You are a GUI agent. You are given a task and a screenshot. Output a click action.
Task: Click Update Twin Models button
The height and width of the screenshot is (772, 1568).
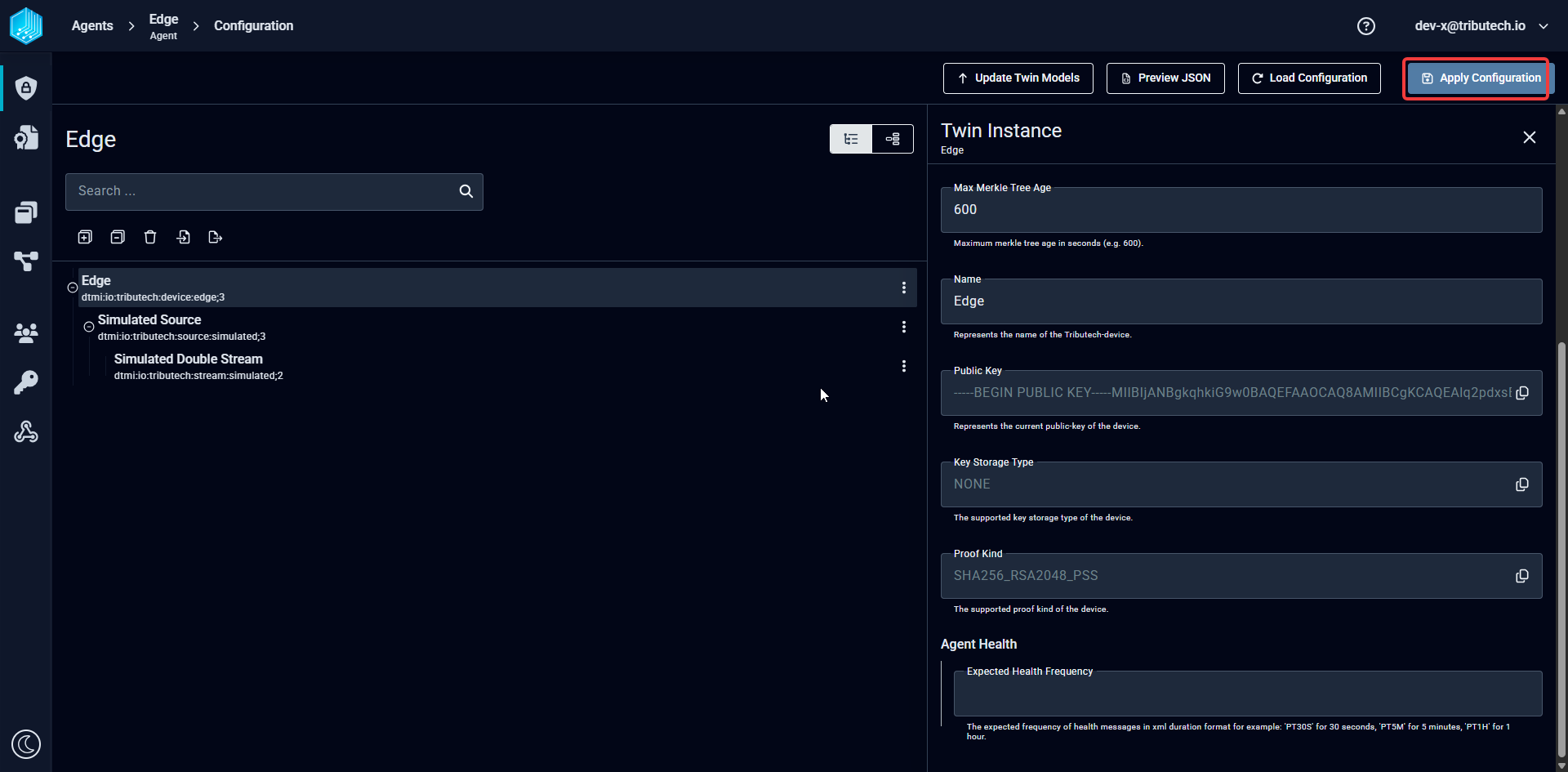coord(1018,78)
